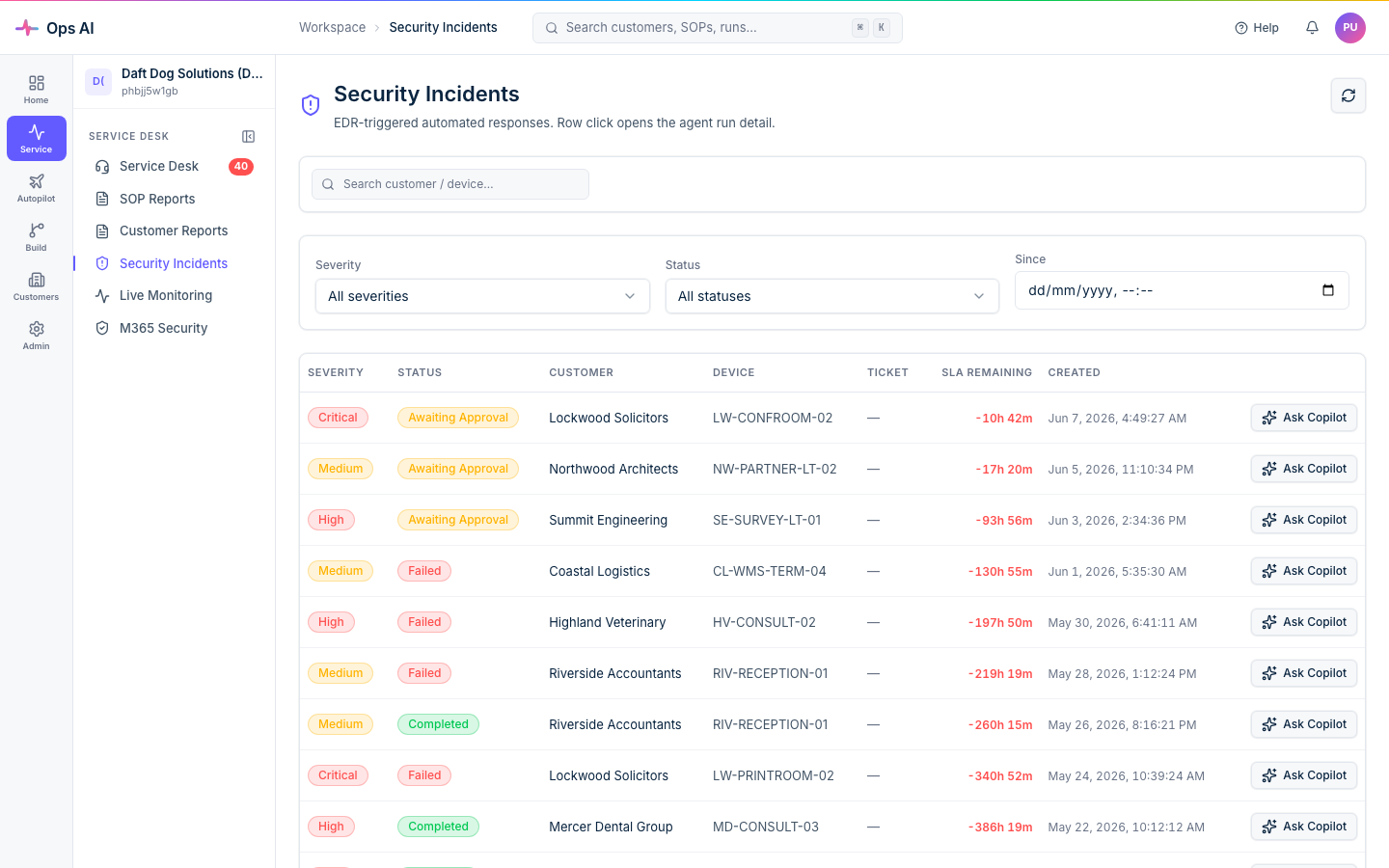Click the Highland Veterinary customer cell

click(608, 622)
